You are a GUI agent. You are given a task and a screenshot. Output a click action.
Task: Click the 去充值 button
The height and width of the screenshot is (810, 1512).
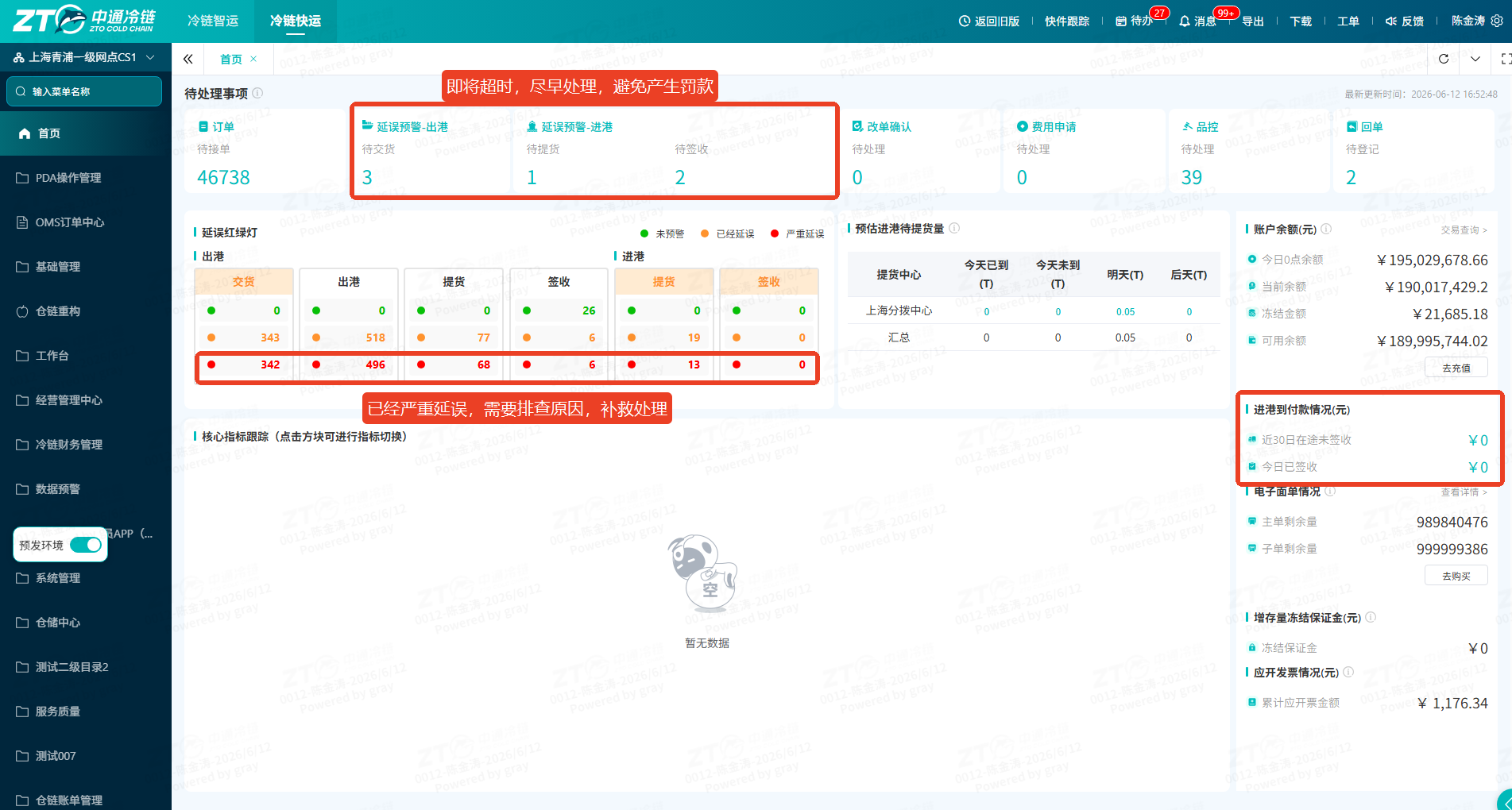tap(1456, 368)
